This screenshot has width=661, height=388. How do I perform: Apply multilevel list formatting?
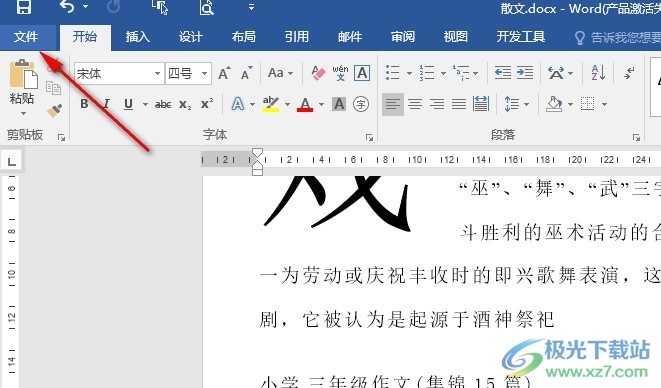coord(461,73)
